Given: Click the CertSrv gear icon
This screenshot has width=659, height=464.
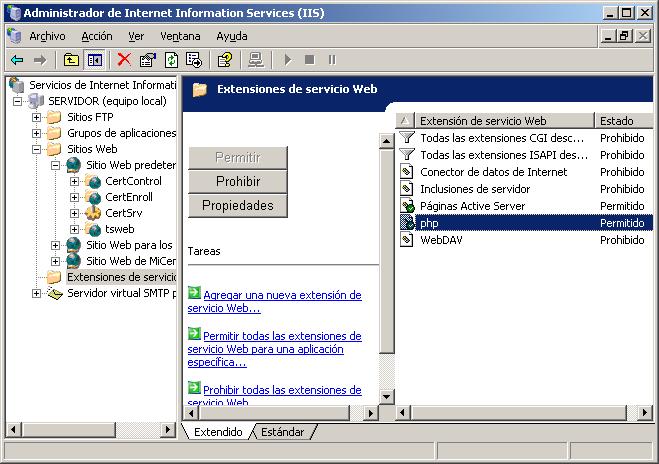Looking at the screenshot, I should pos(93,213).
